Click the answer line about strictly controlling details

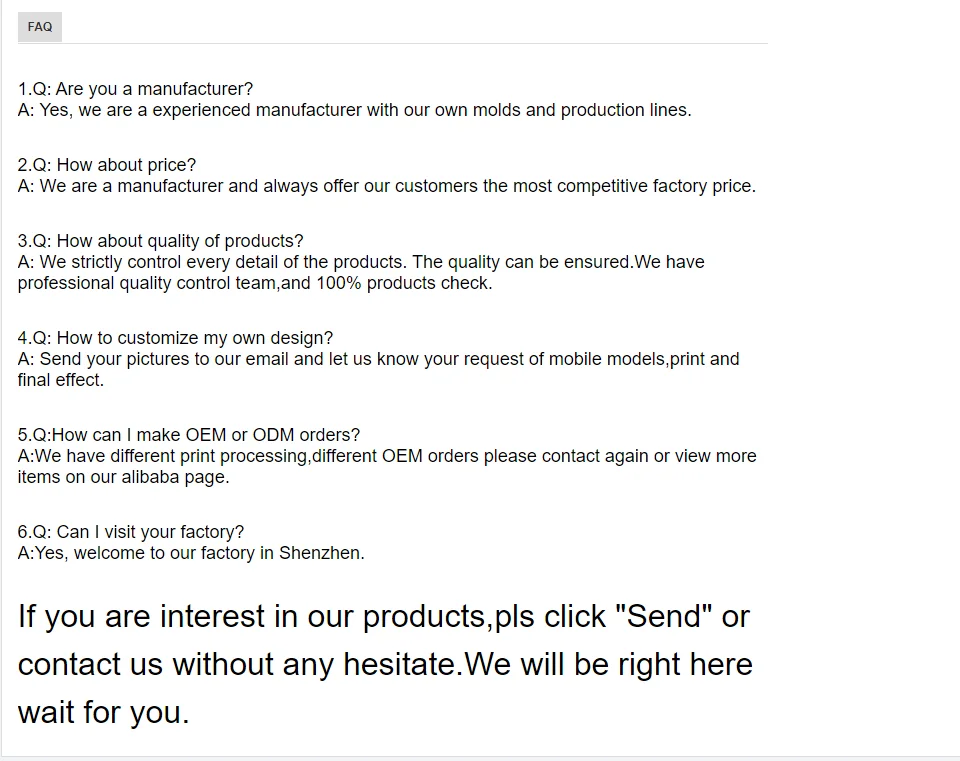pos(360,262)
